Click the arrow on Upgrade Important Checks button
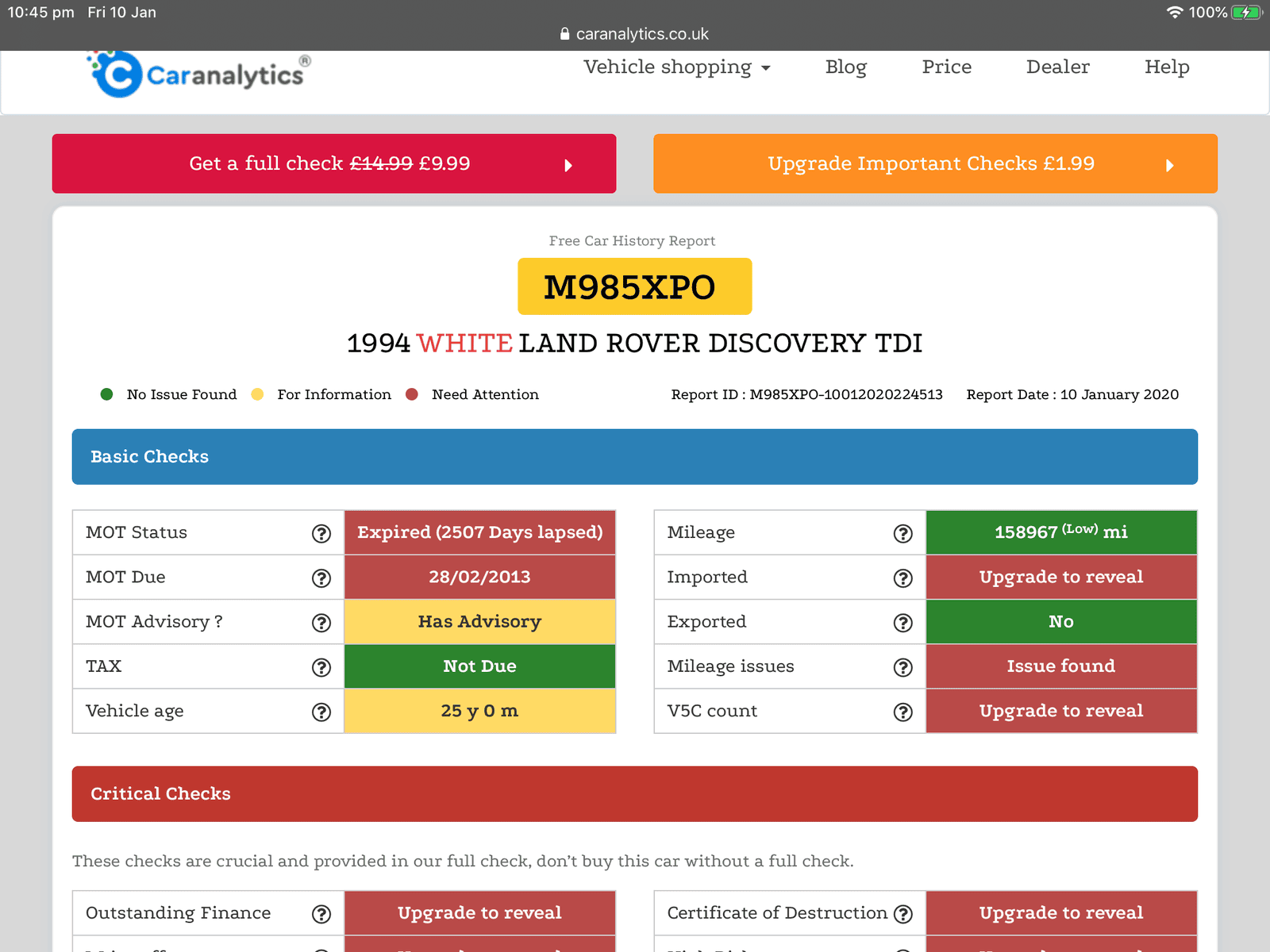 [x=1170, y=165]
